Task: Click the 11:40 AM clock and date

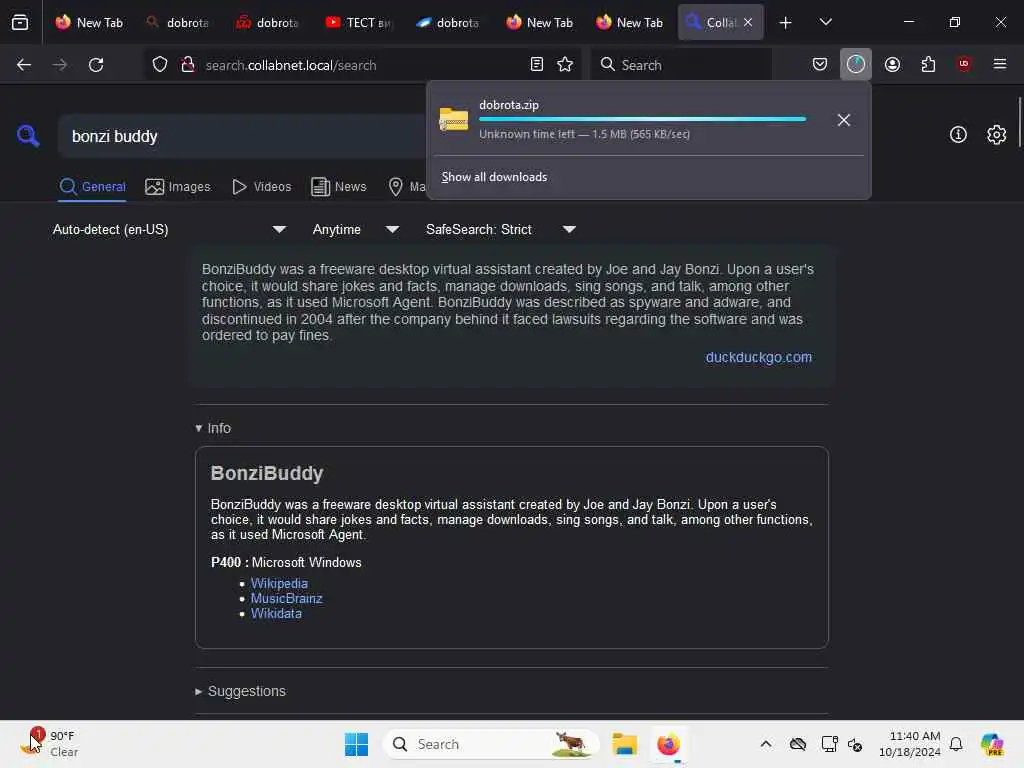Action: coord(909,744)
